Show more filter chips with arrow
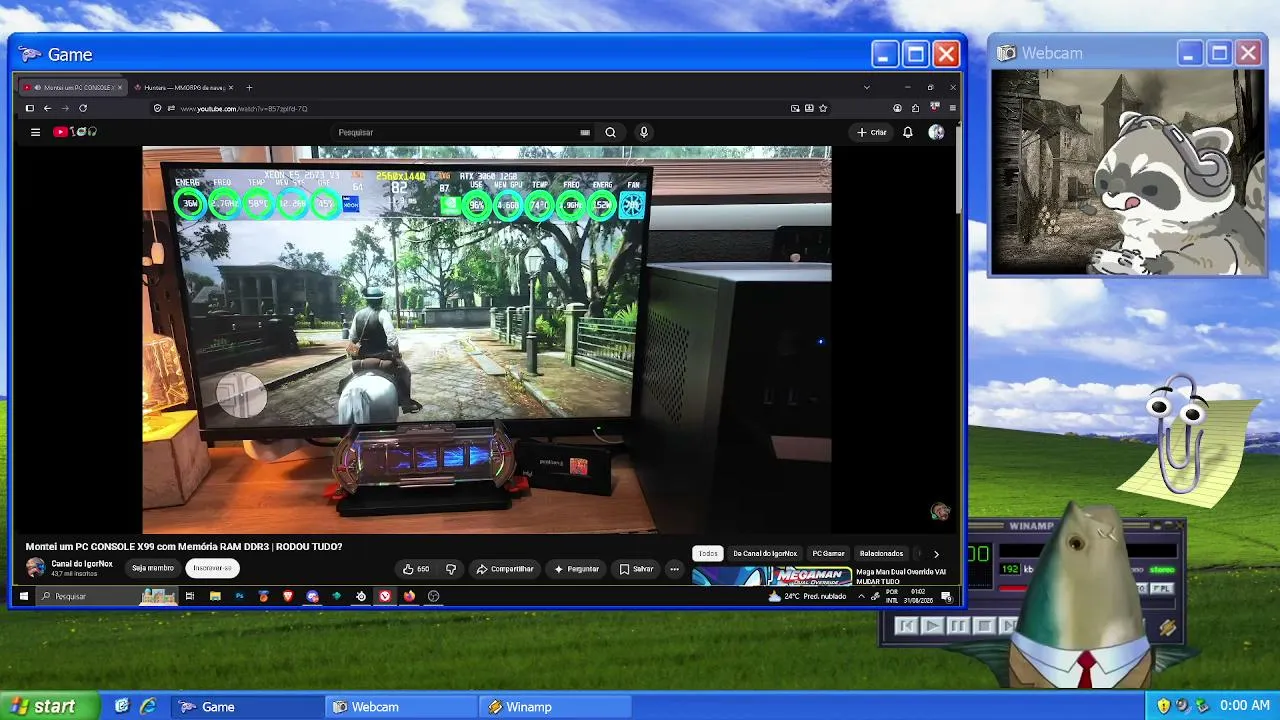The image size is (1280, 720). point(936,553)
